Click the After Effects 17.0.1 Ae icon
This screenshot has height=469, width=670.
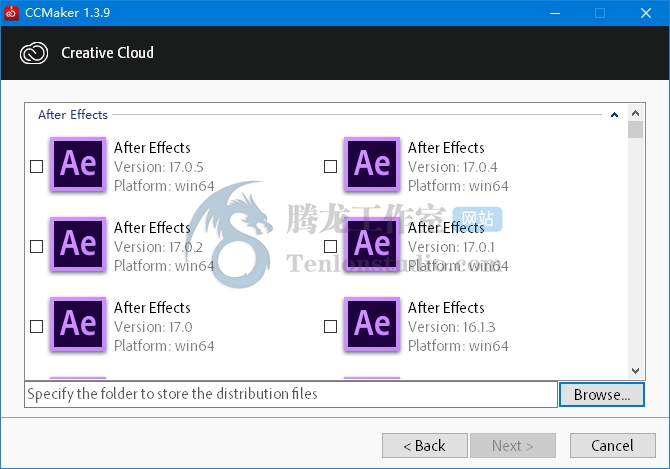[372, 244]
